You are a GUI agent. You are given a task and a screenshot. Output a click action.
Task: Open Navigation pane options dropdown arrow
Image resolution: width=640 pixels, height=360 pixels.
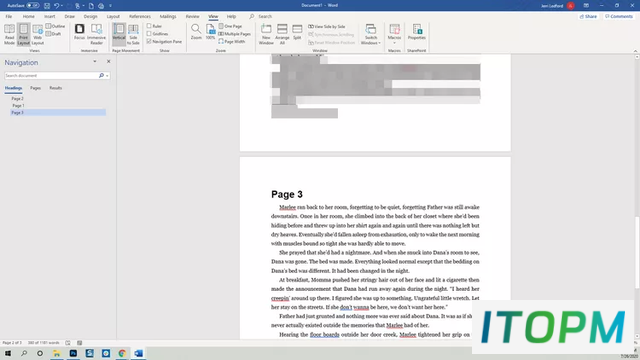coord(95,62)
